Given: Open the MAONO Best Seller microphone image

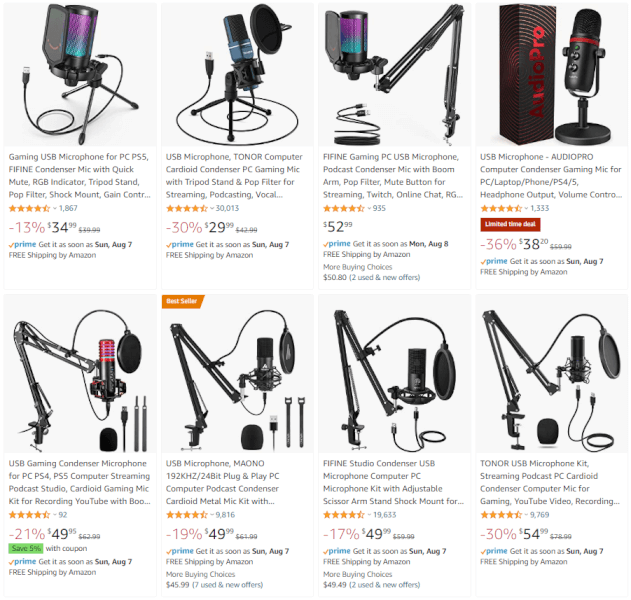Looking at the screenshot, I should coord(237,373).
